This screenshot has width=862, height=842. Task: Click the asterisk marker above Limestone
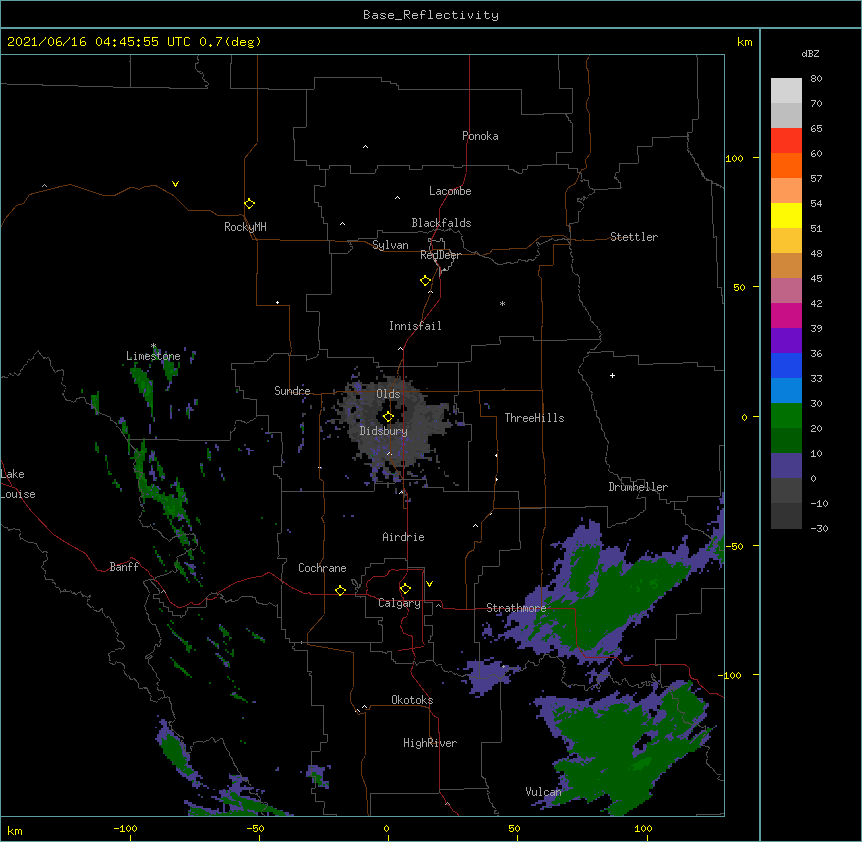tap(153, 346)
